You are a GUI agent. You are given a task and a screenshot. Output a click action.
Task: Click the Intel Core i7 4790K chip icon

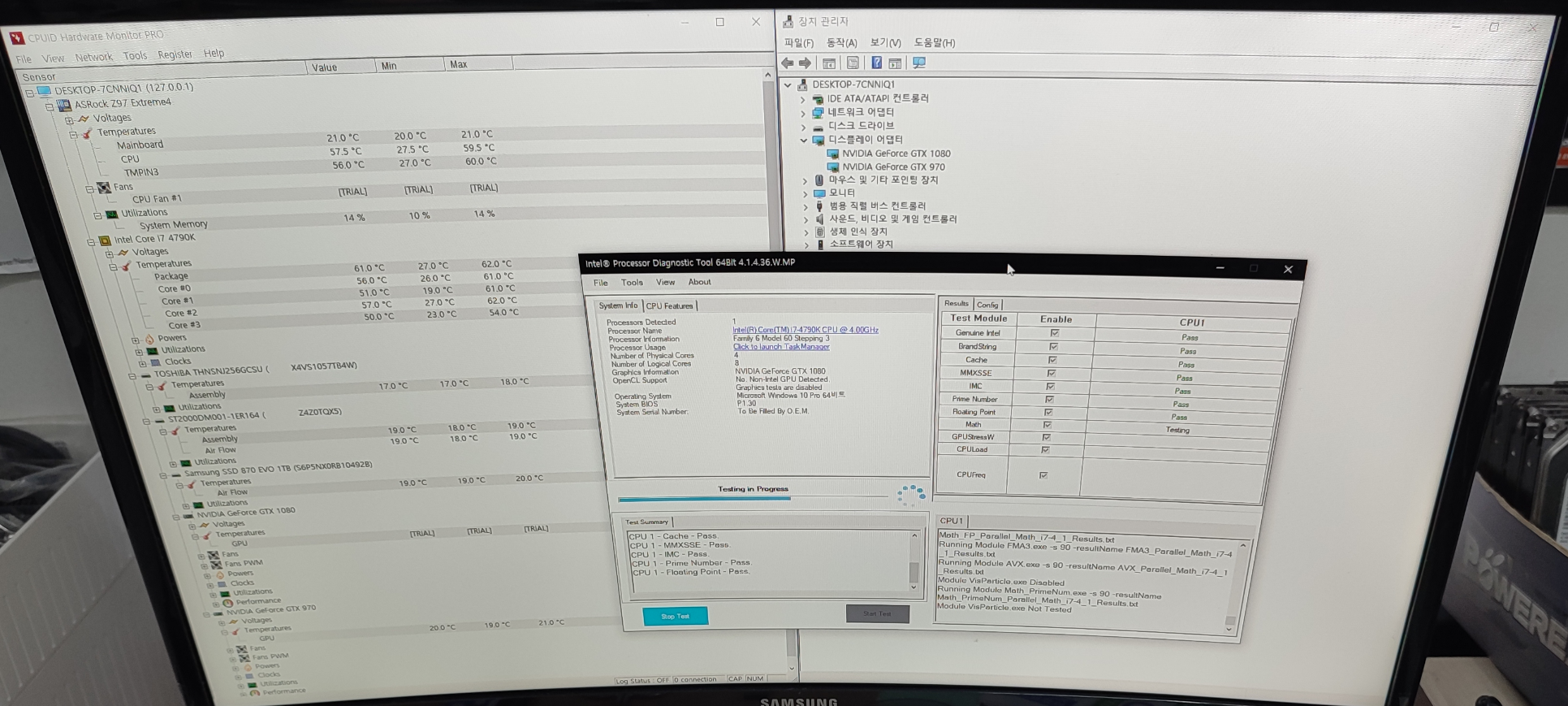(105, 240)
